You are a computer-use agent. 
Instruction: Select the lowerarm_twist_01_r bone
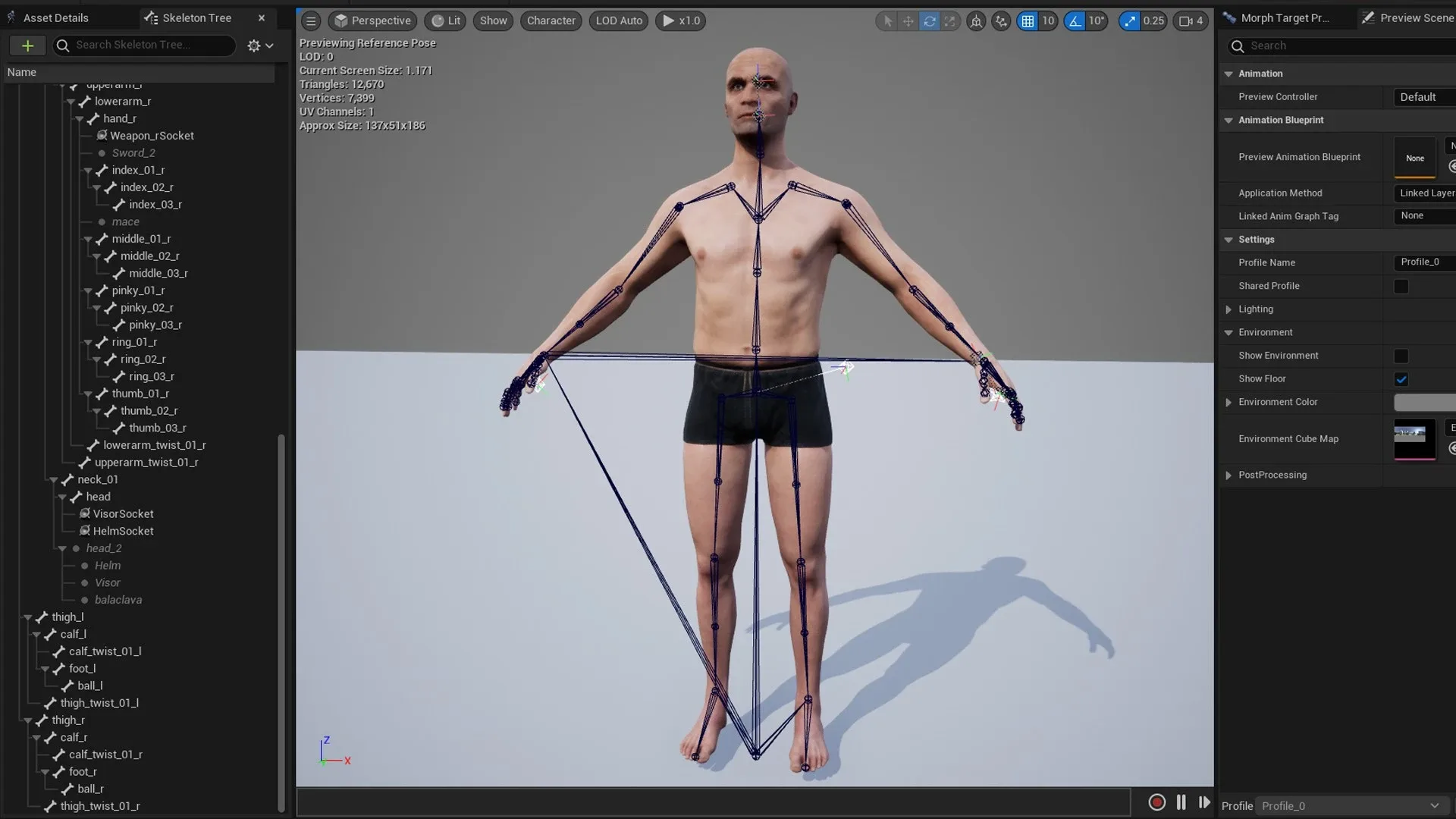tap(154, 445)
